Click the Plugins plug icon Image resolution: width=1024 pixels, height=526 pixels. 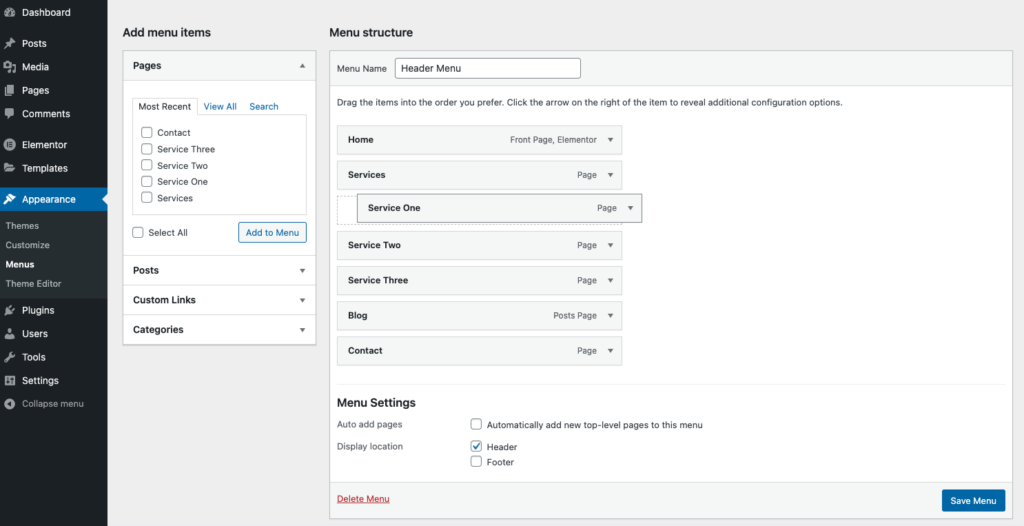click(9, 310)
